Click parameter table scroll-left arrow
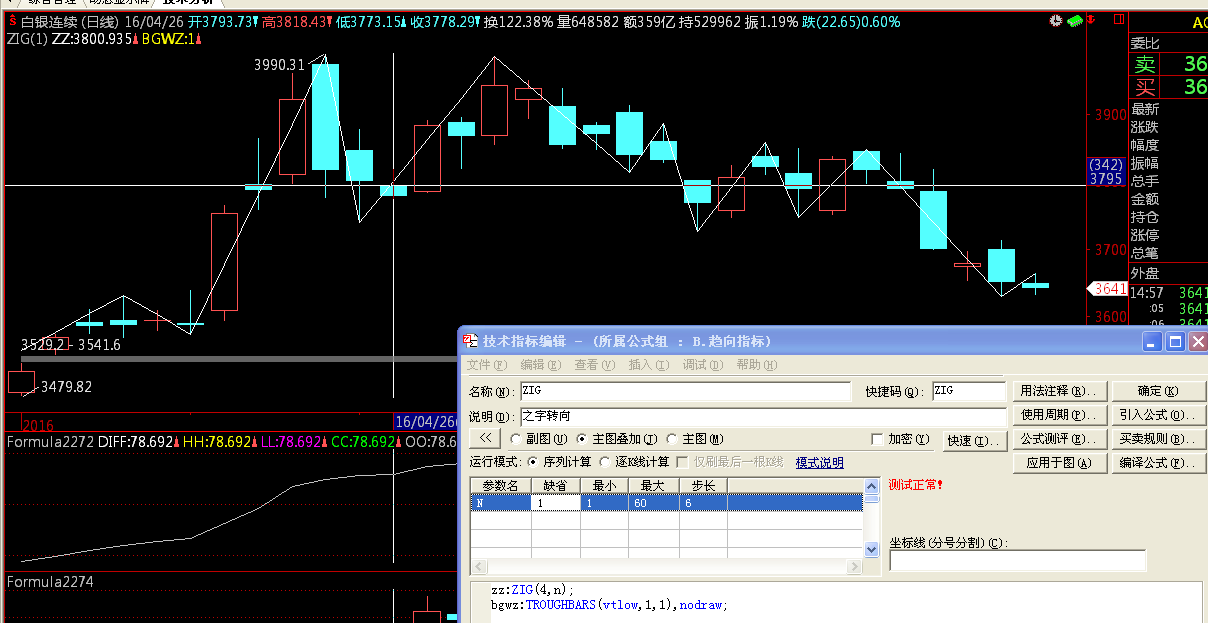Image resolution: width=1208 pixels, height=623 pixels. [x=478, y=566]
